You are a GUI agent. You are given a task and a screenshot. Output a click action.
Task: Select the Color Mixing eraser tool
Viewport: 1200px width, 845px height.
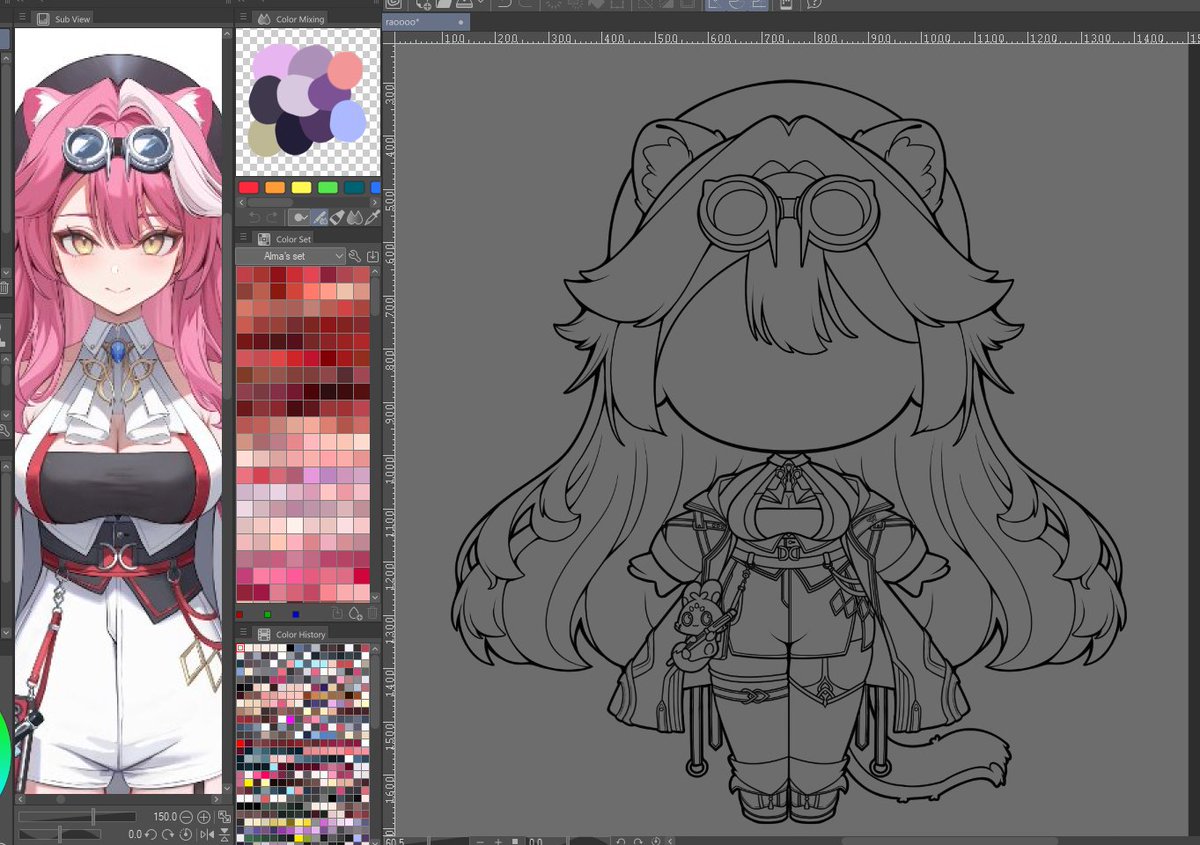[x=337, y=217]
